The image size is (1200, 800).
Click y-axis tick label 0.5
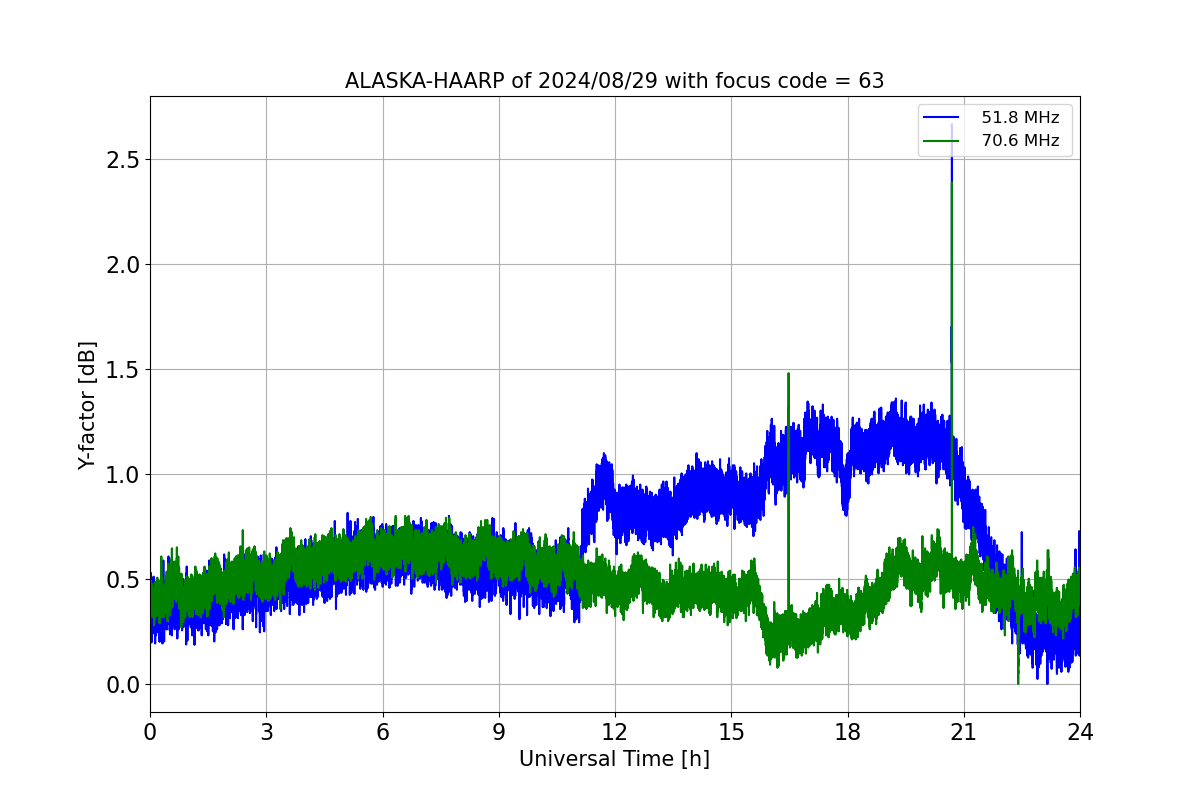pyautogui.click(x=123, y=580)
